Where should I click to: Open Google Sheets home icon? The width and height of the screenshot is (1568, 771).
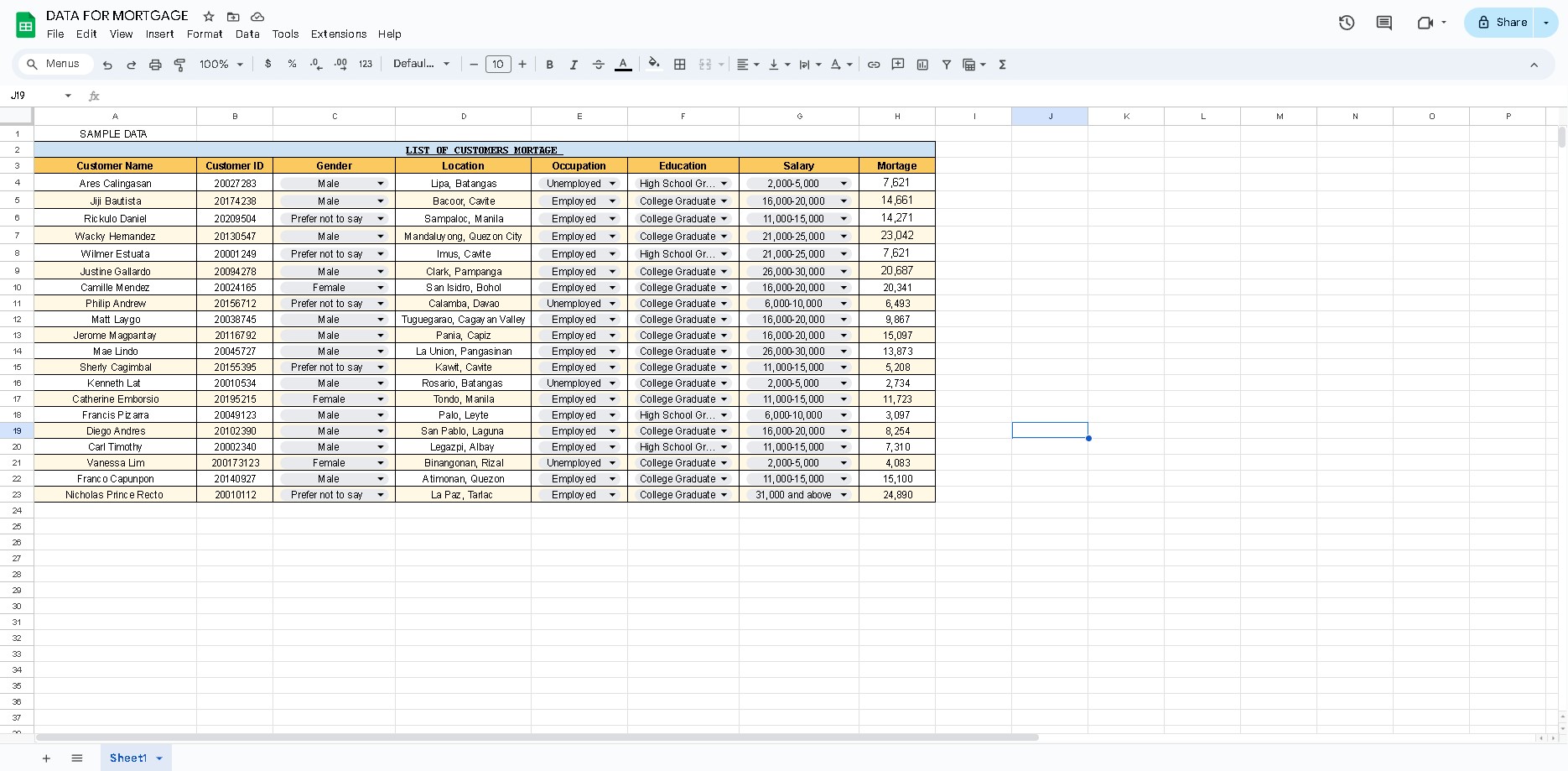(26, 25)
